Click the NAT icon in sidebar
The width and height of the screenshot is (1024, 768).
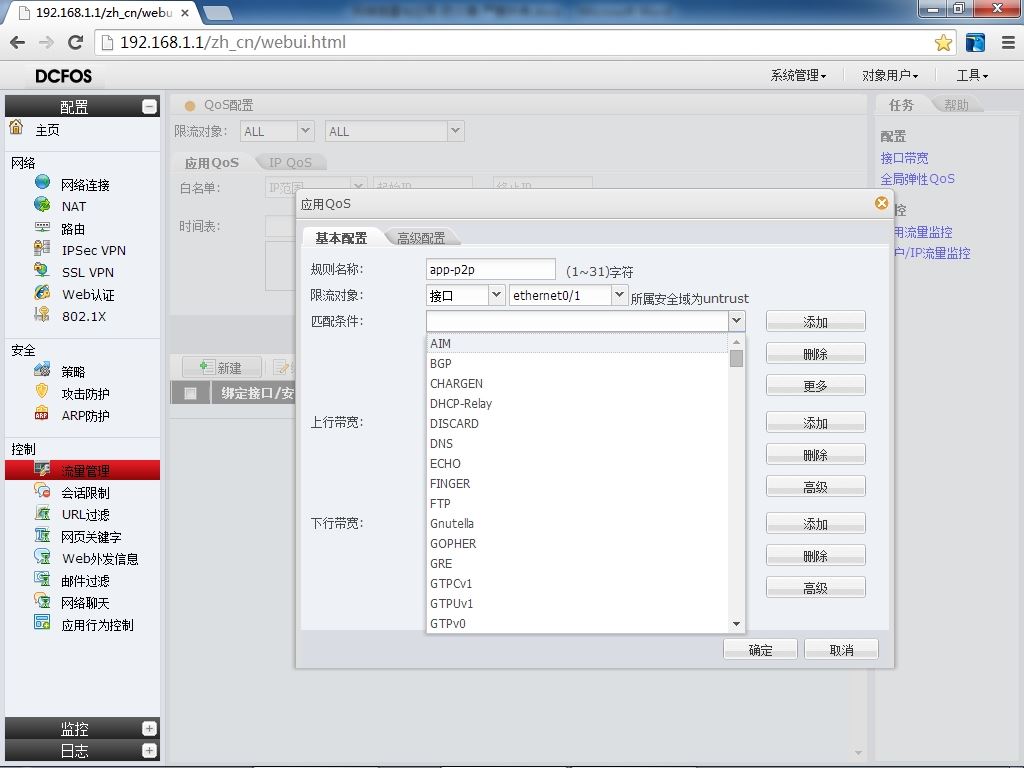(x=42, y=204)
